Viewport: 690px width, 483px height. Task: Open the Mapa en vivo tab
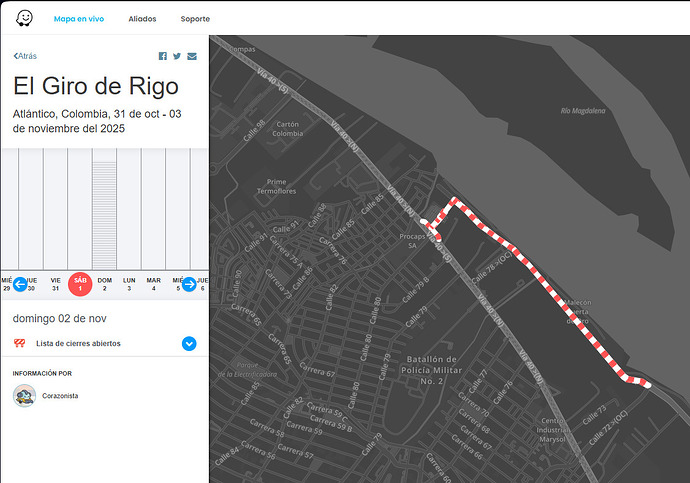pyautogui.click(x=81, y=19)
